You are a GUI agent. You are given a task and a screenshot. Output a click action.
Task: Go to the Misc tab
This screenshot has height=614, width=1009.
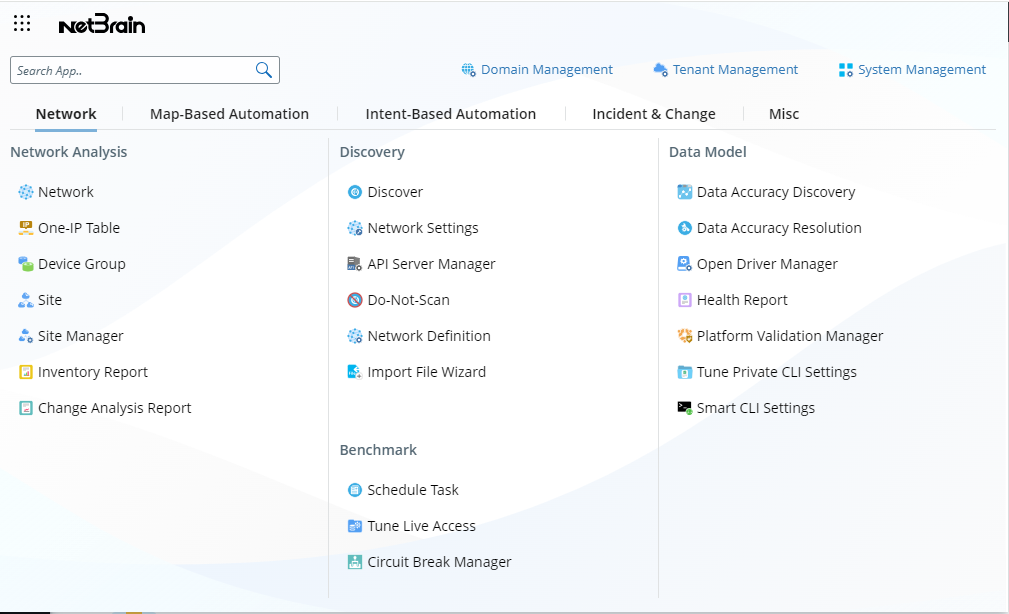[x=783, y=114]
